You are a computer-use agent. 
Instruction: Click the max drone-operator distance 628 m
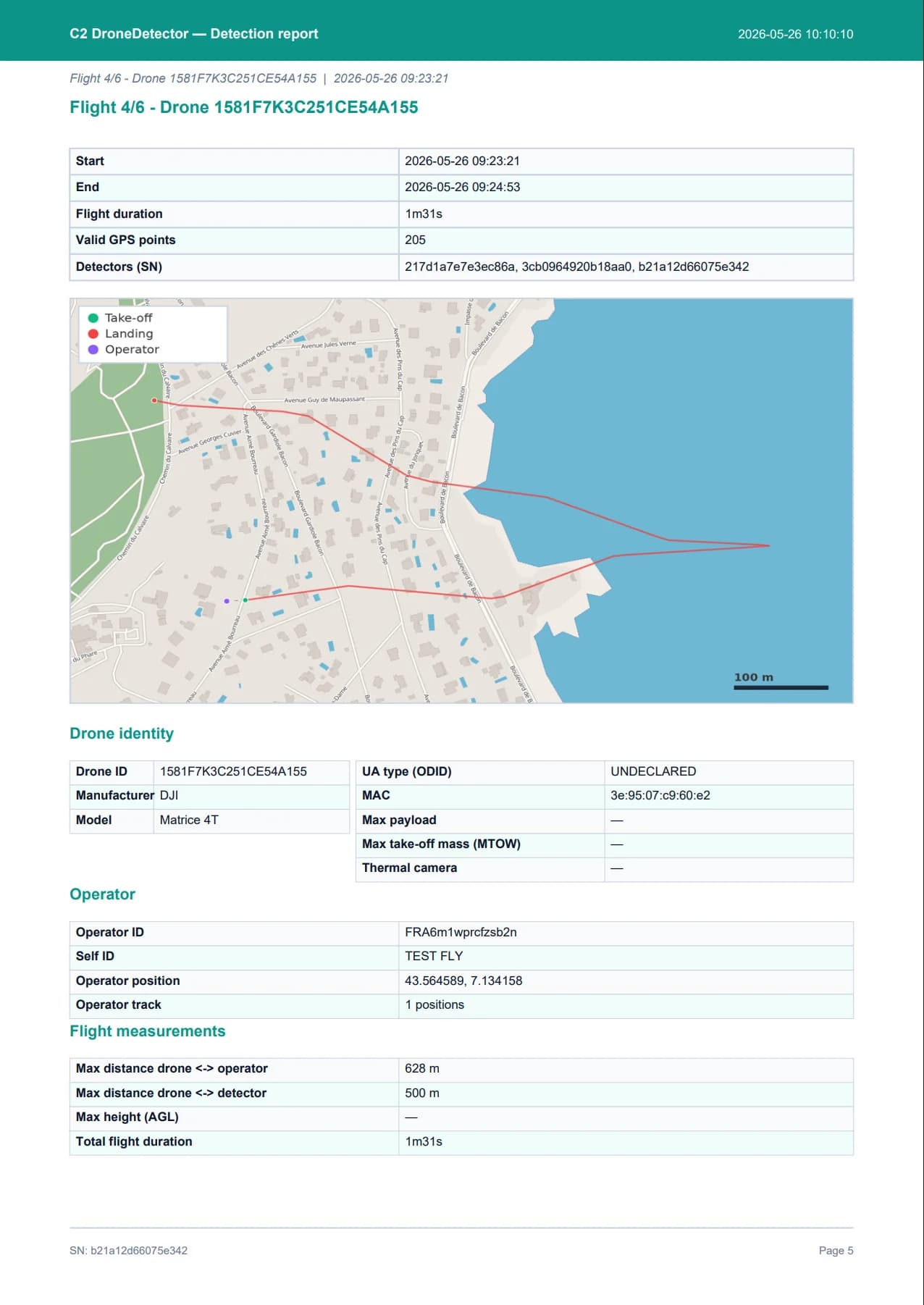(x=422, y=1068)
